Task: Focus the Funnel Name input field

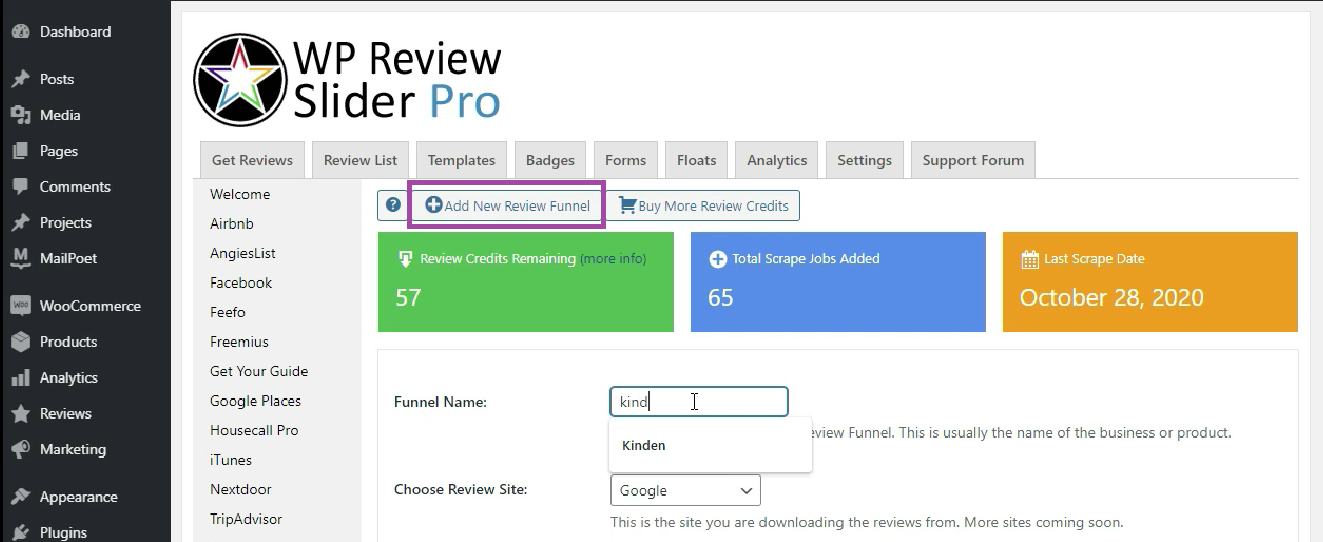Action: pyautogui.click(x=699, y=402)
